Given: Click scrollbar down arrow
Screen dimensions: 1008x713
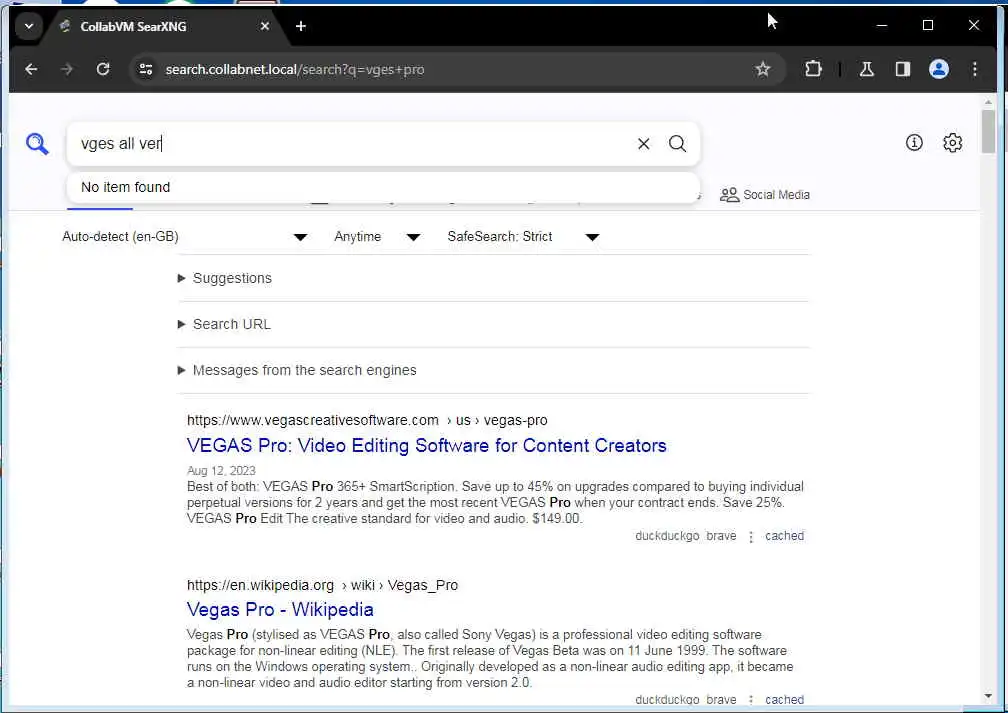Looking at the screenshot, I should 988,696.
